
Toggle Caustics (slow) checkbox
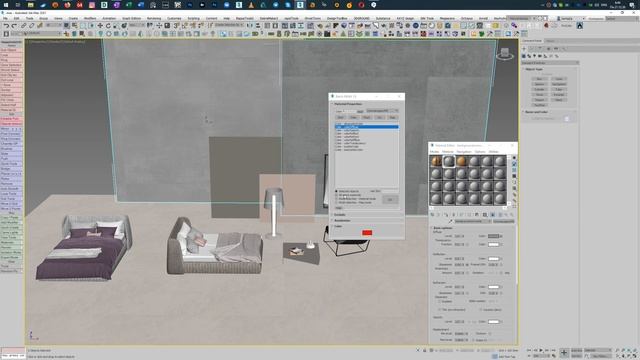click(481, 309)
